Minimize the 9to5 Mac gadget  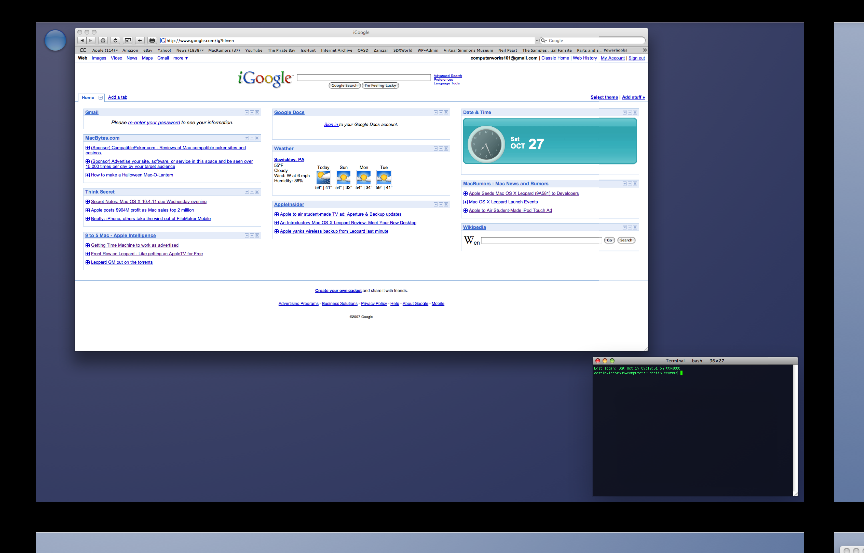(252, 235)
